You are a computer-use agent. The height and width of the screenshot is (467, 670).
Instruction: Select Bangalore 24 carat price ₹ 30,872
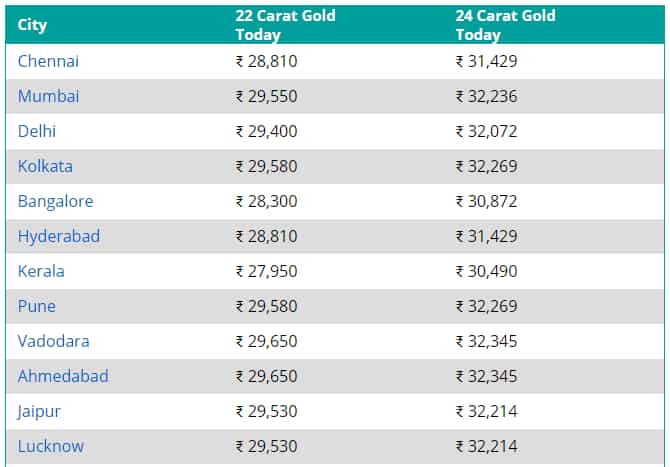pyautogui.click(x=487, y=201)
